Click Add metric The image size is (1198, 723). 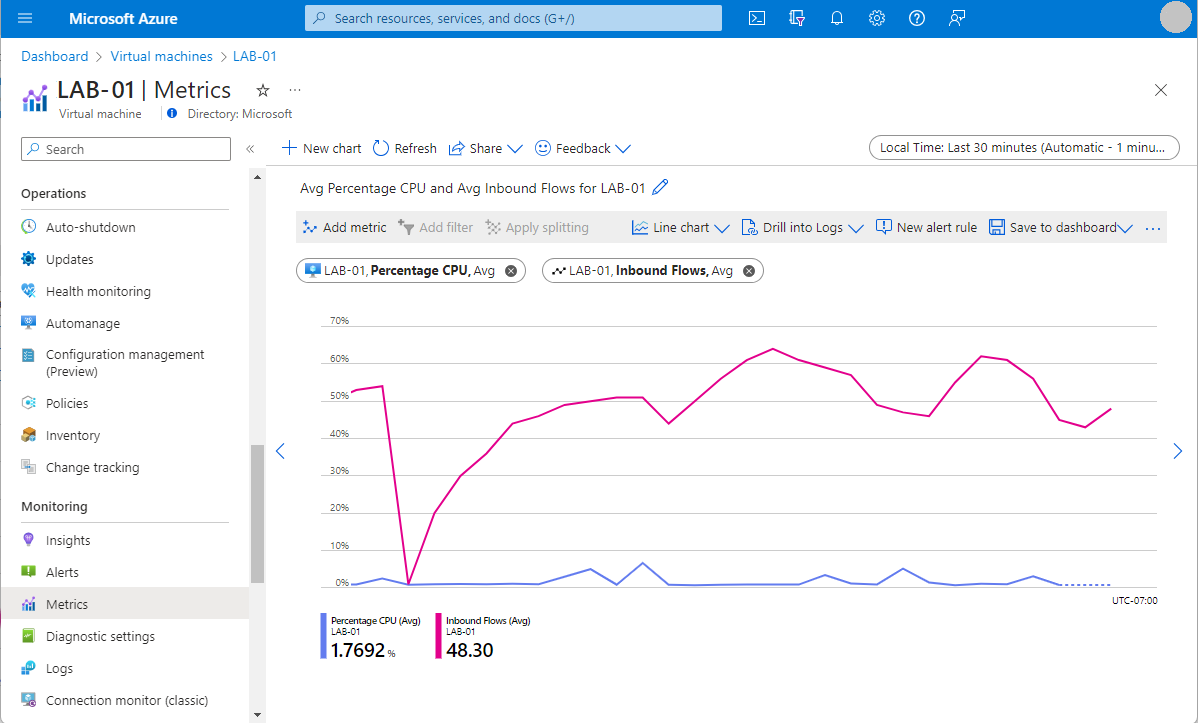coord(345,228)
